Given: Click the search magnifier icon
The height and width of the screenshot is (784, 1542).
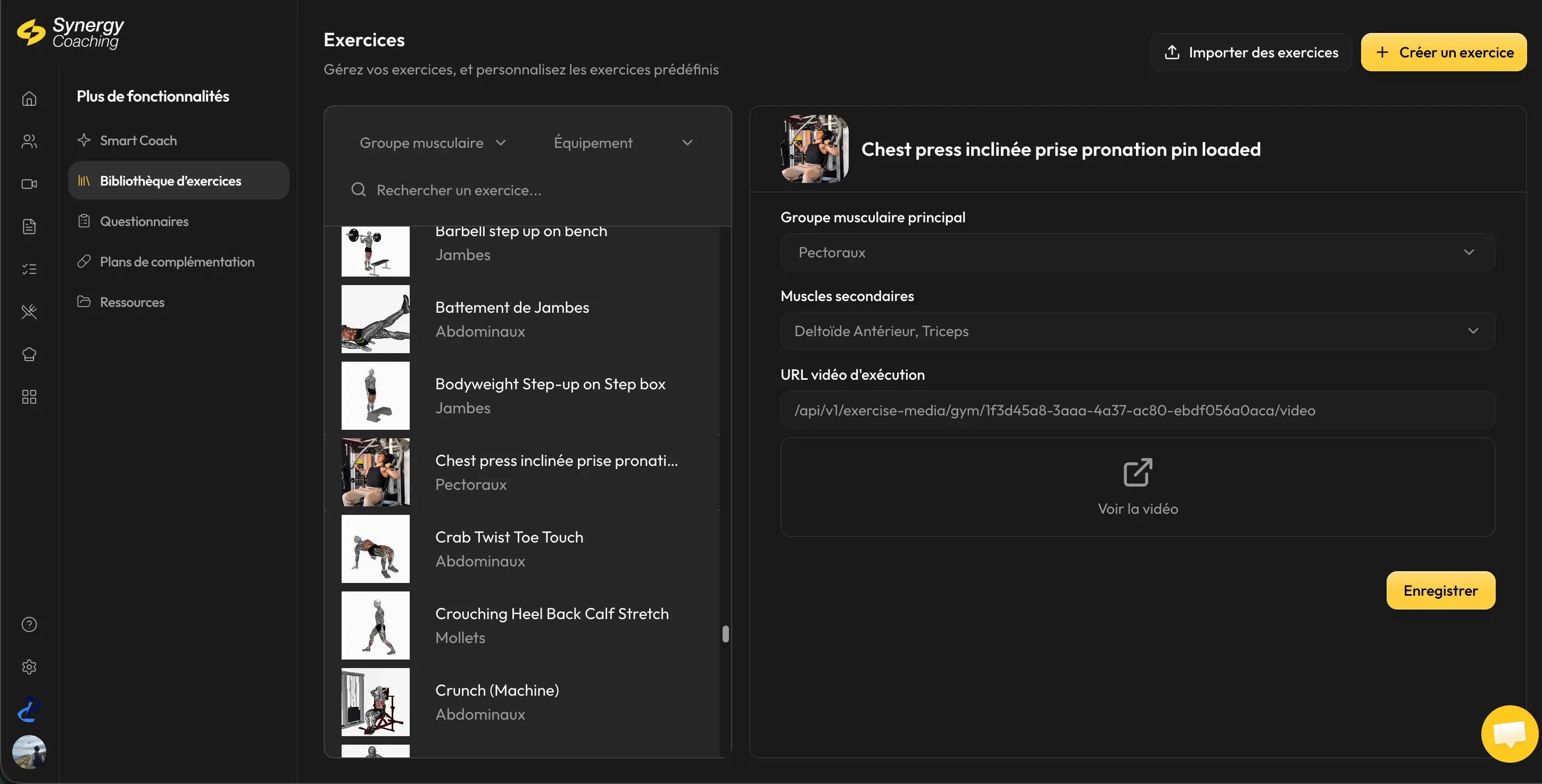Looking at the screenshot, I should 358,190.
